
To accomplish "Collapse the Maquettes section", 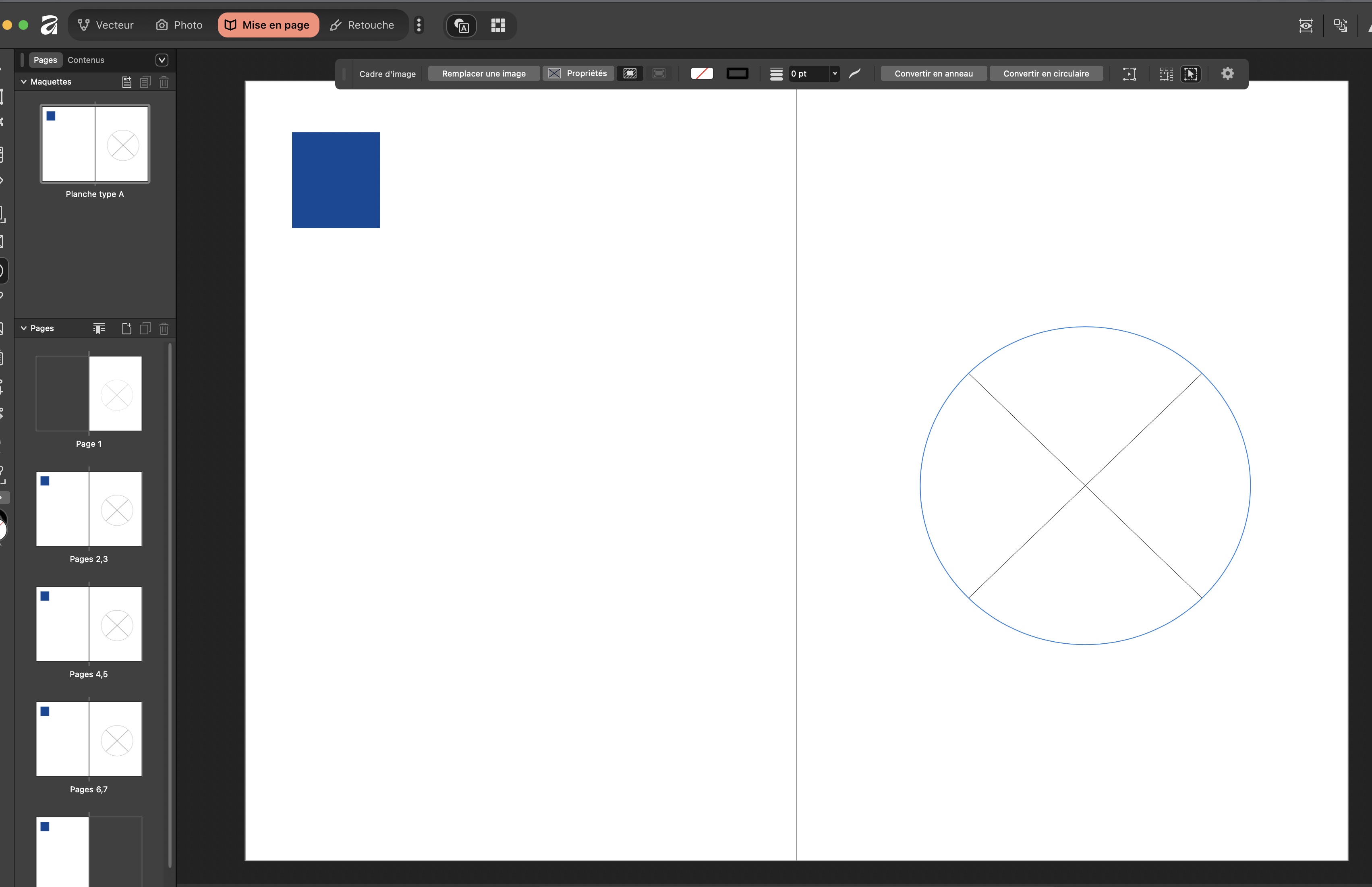I will (x=24, y=82).
